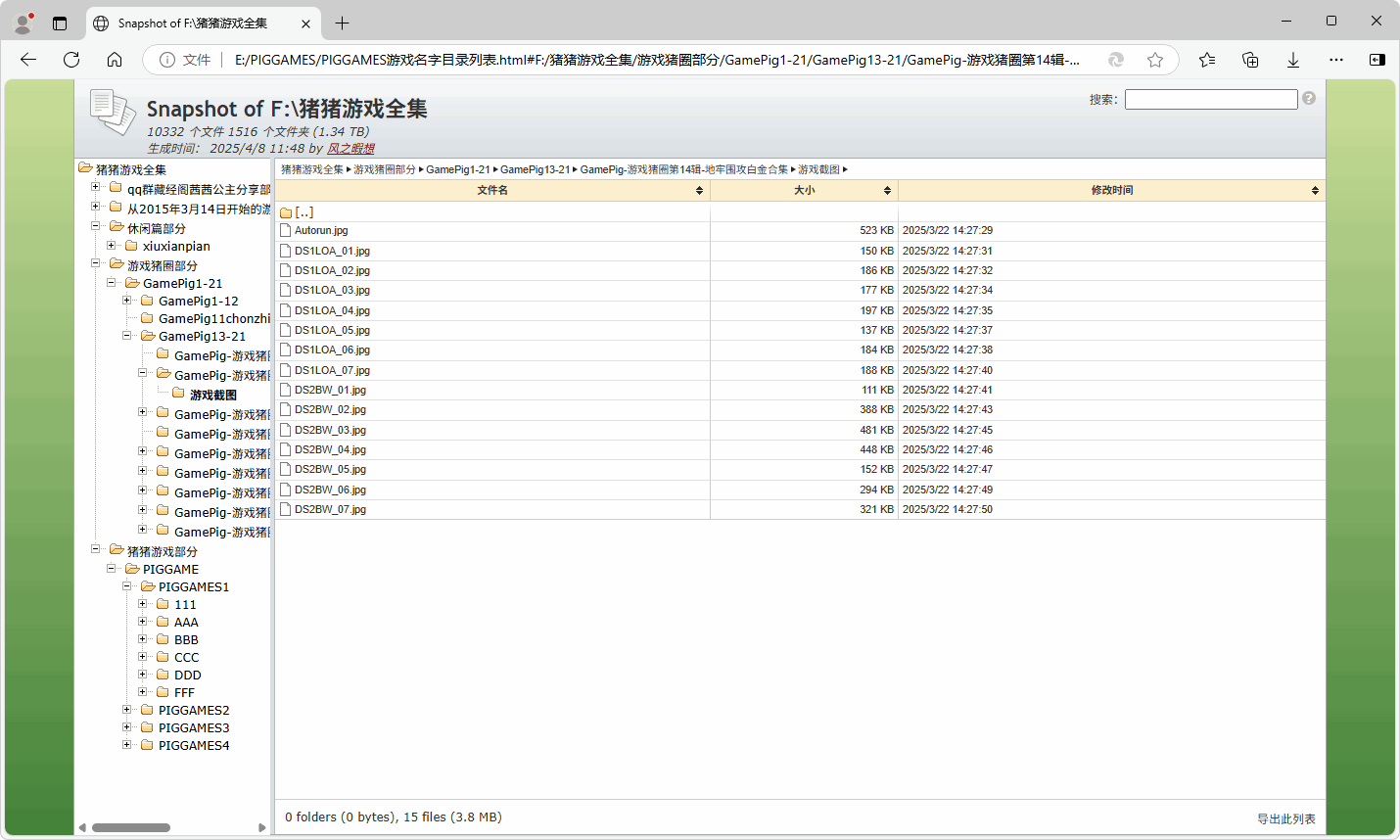This screenshot has width=1400, height=840.
Task: Sort file list by 修改时间 column
Action: click(1111, 190)
